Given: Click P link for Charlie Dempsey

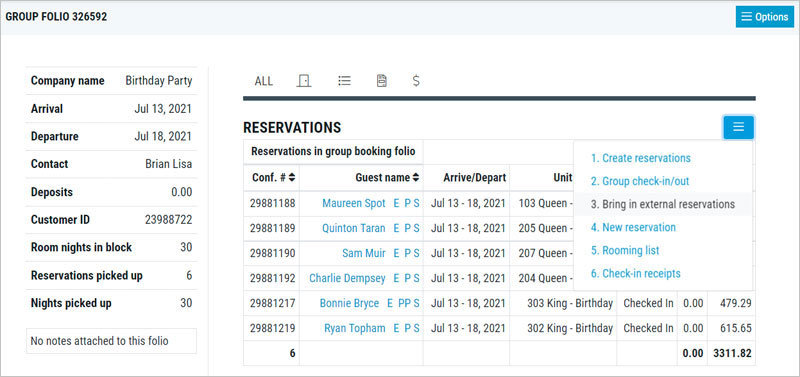Looking at the screenshot, I should [407, 278].
